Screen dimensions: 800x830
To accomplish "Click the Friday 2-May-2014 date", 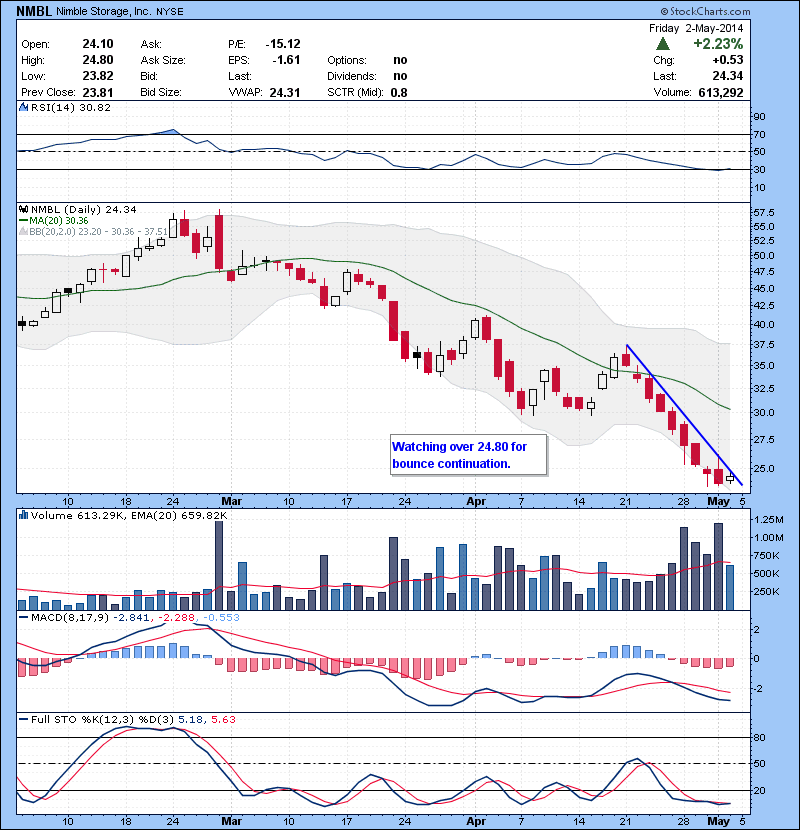I will pos(696,28).
